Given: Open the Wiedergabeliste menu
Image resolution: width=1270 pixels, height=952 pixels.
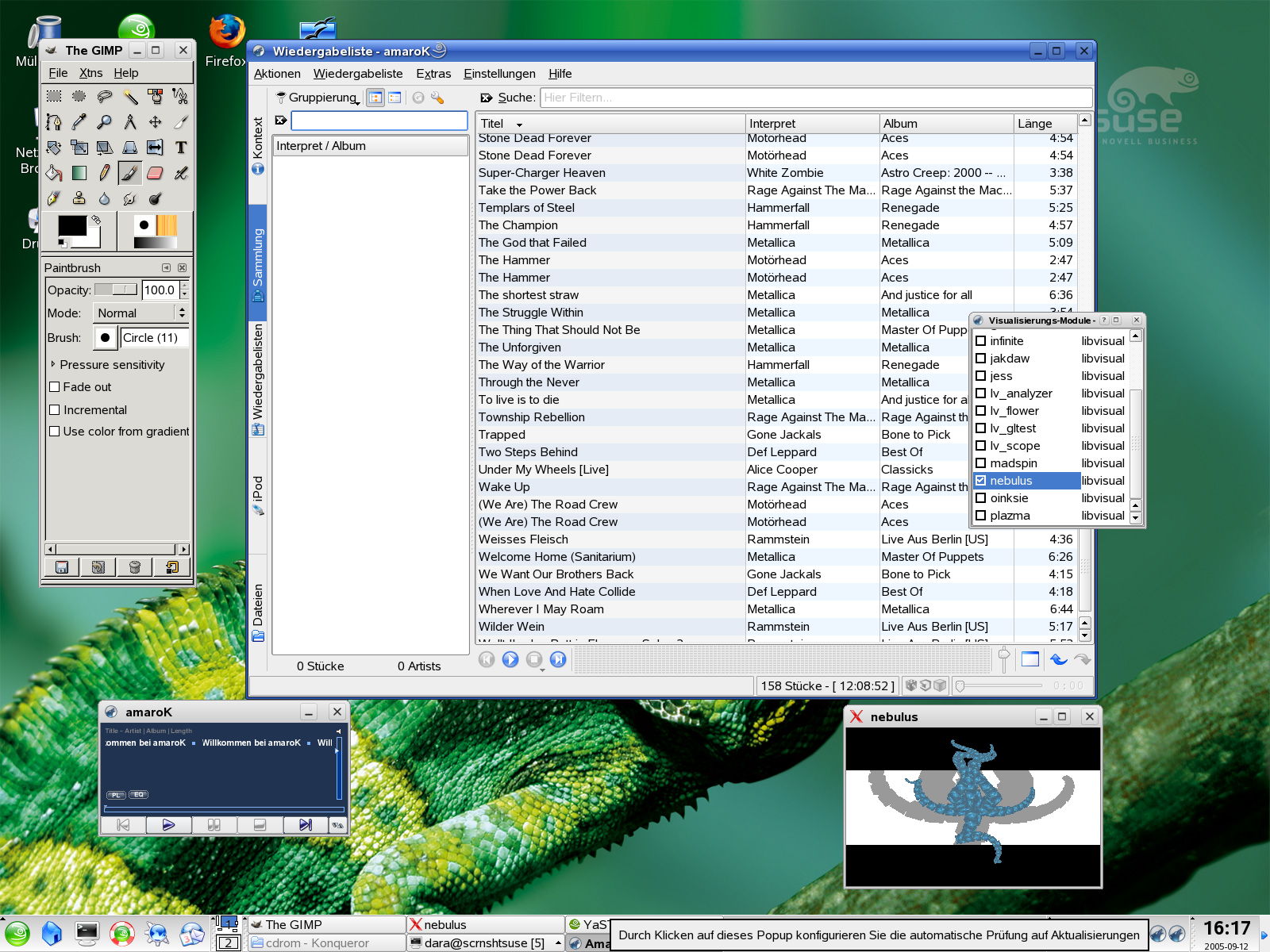Looking at the screenshot, I should tap(358, 74).
